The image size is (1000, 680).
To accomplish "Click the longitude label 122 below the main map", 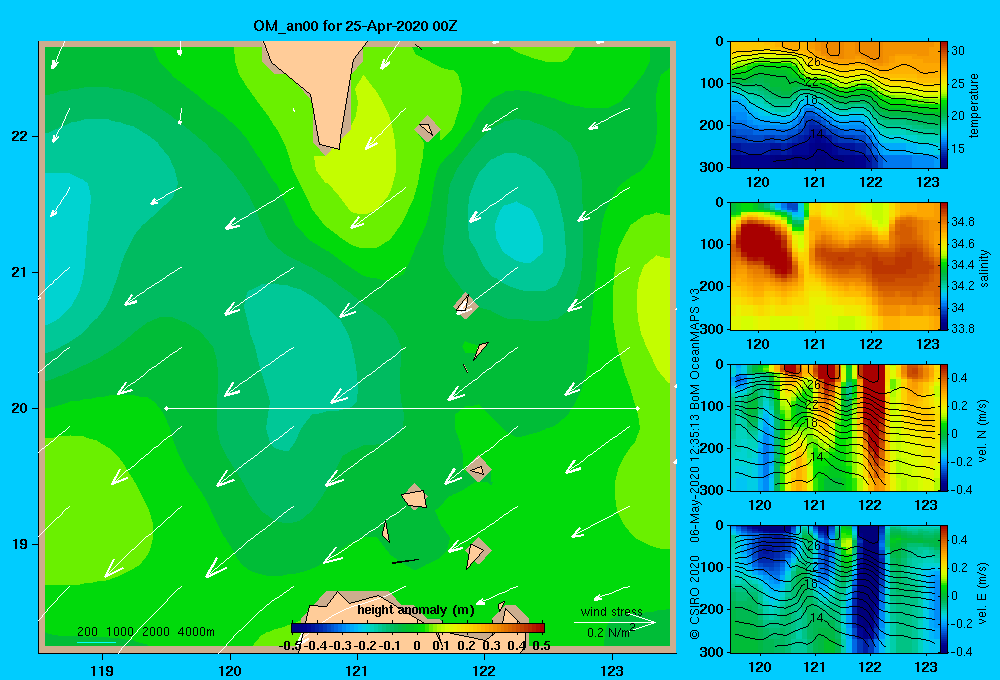I will point(485,670).
